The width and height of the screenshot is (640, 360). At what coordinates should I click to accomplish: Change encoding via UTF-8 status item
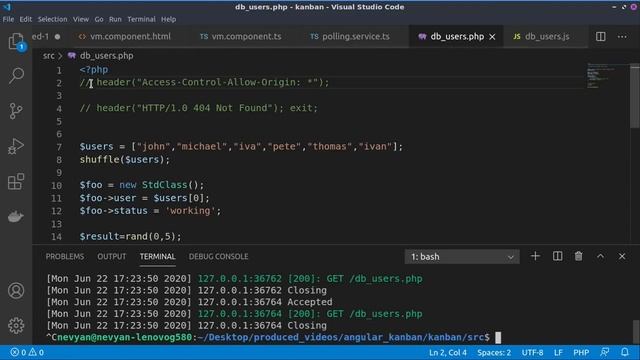[532, 352]
